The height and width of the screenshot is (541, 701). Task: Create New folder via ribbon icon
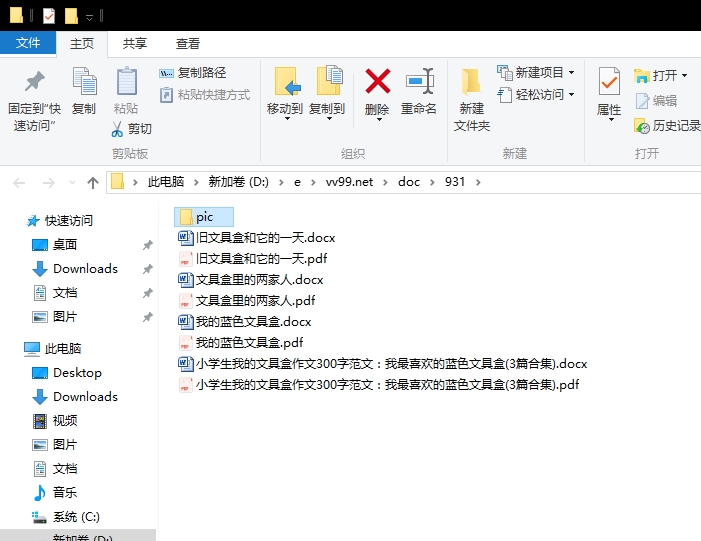(471, 82)
